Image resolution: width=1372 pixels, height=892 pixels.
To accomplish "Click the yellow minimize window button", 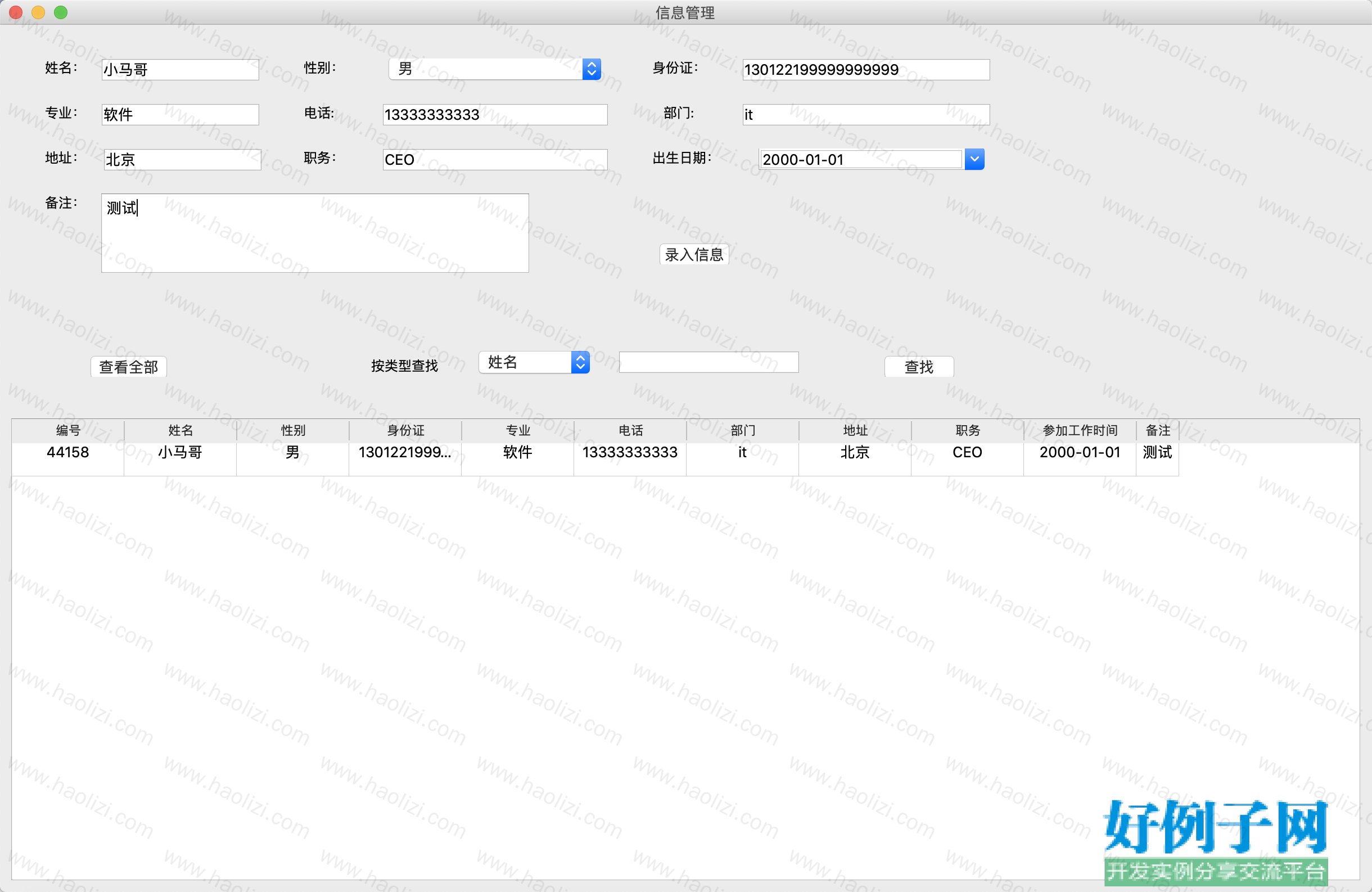I will [x=38, y=12].
